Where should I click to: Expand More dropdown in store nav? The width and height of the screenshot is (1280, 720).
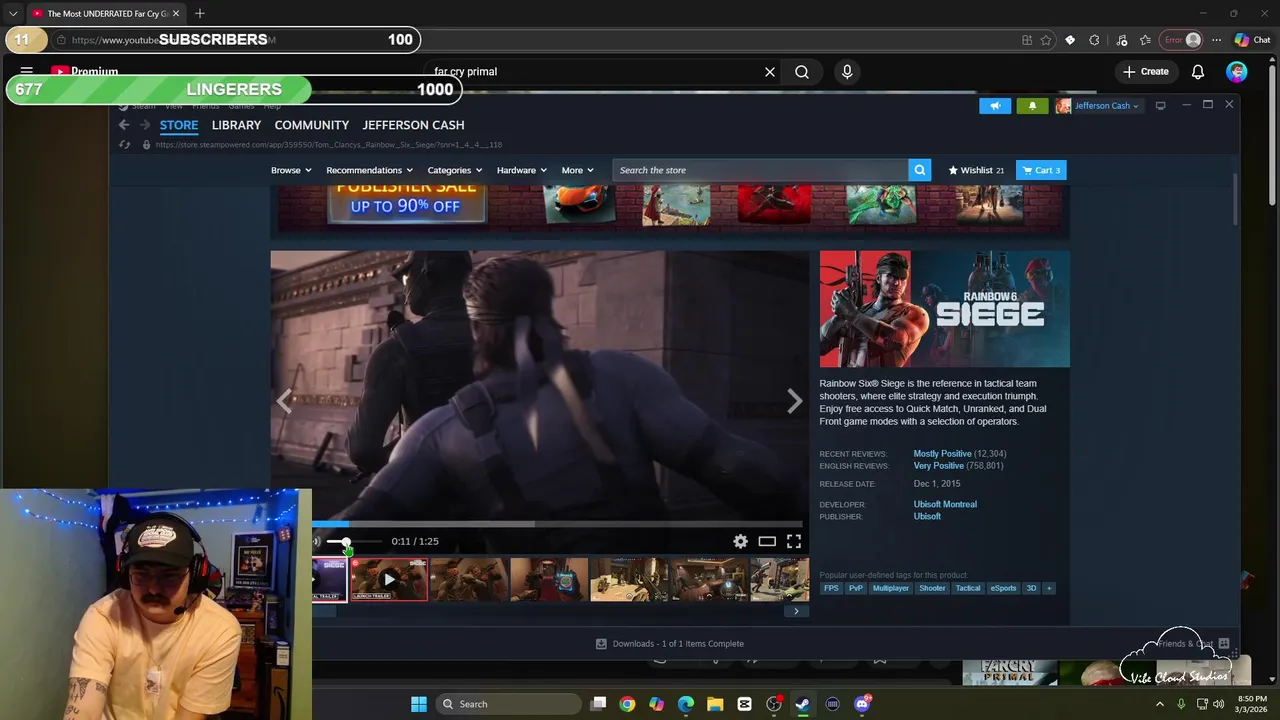click(577, 170)
